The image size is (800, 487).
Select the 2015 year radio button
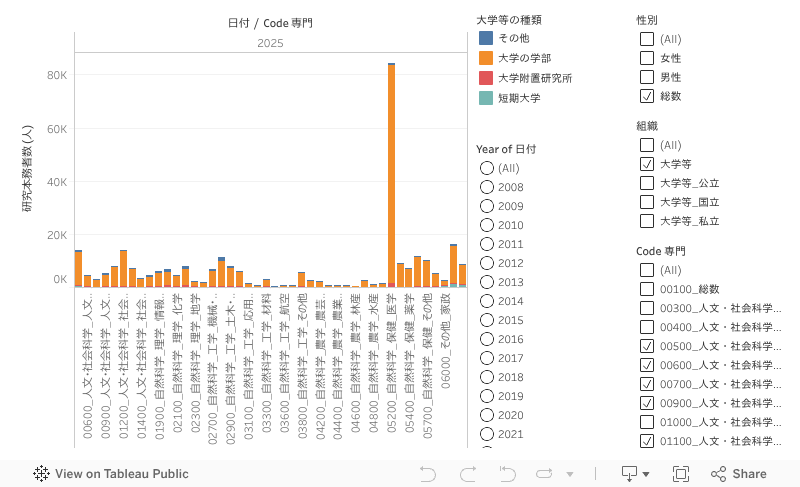487,320
